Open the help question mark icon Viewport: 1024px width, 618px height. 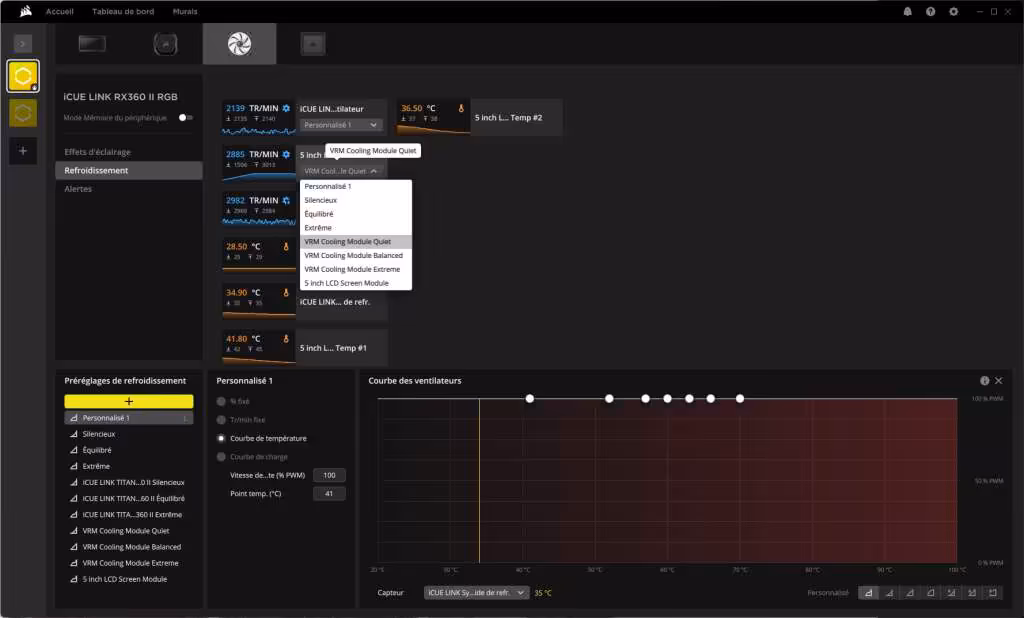(931, 12)
